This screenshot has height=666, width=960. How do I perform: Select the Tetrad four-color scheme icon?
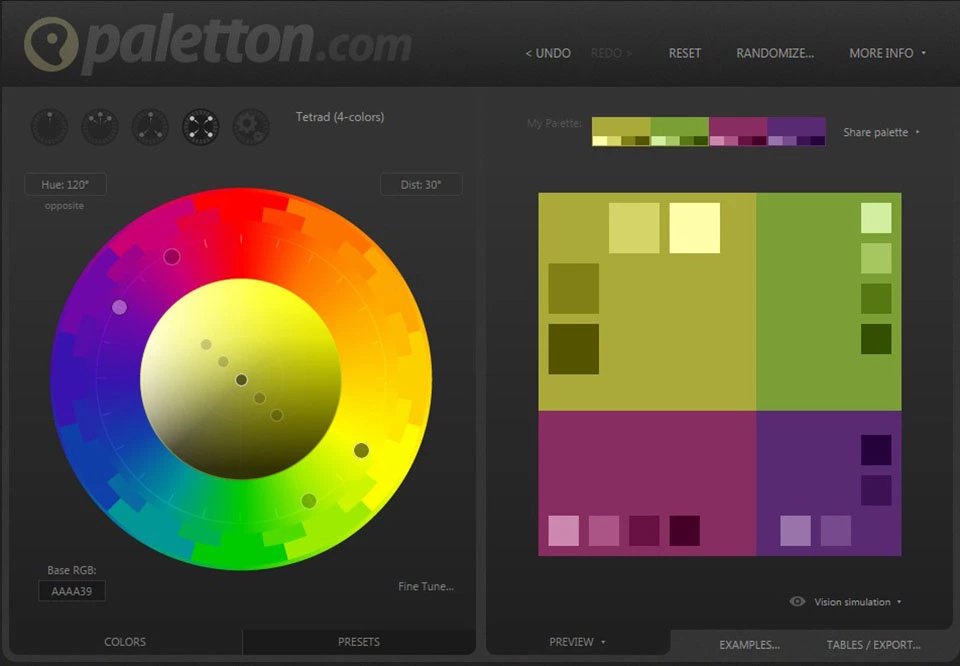point(201,127)
